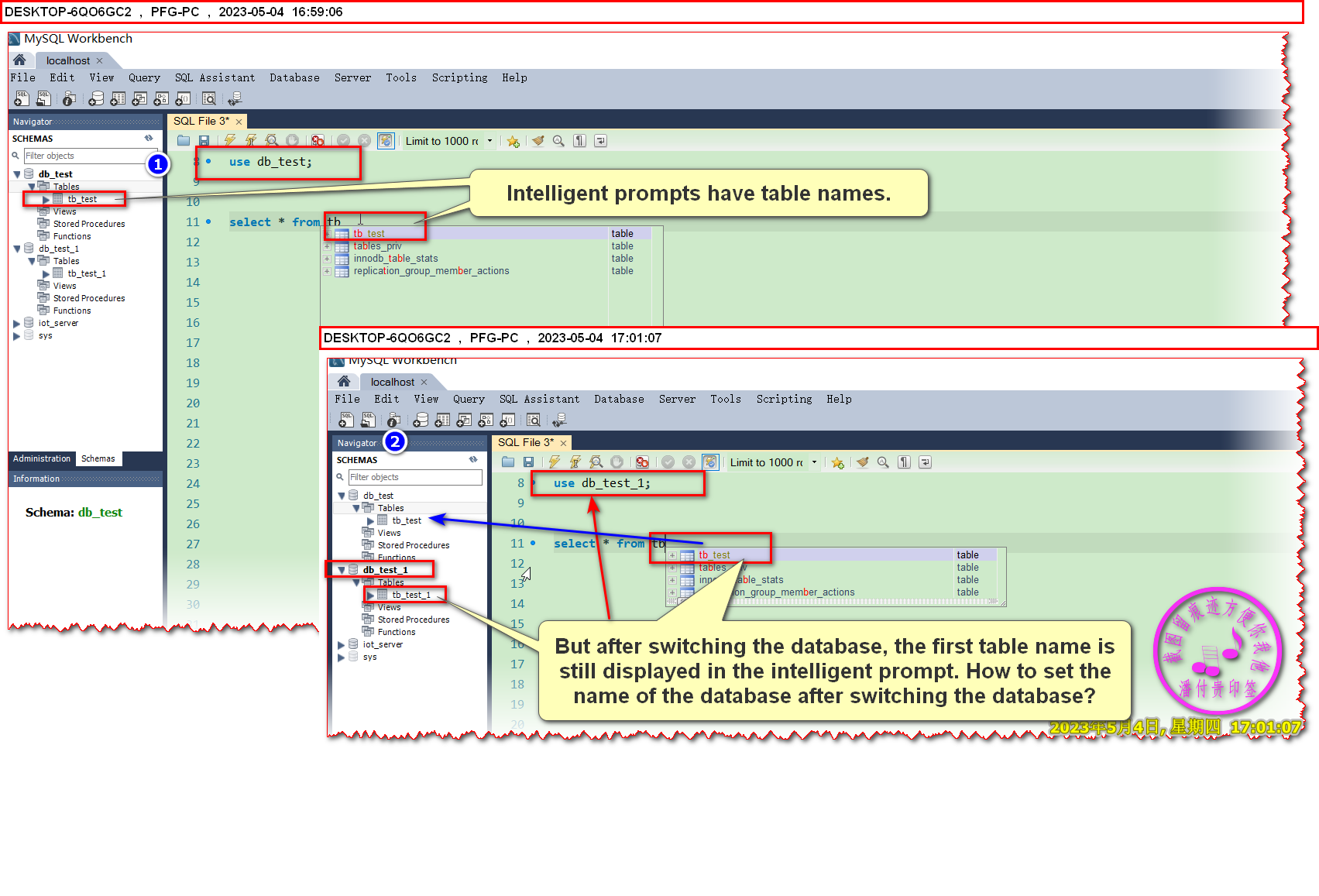Rollback transaction icon in upper editor

click(364, 141)
